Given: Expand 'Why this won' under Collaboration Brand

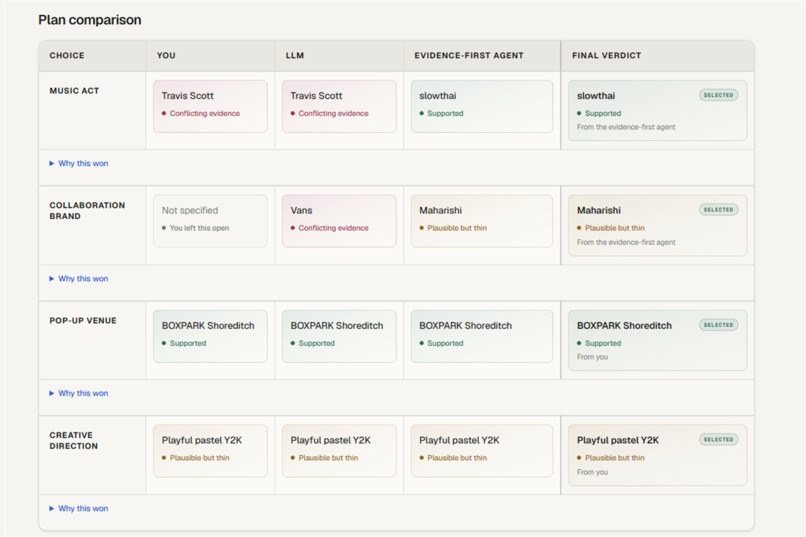Looking at the screenshot, I should pyautogui.click(x=79, y=279).
